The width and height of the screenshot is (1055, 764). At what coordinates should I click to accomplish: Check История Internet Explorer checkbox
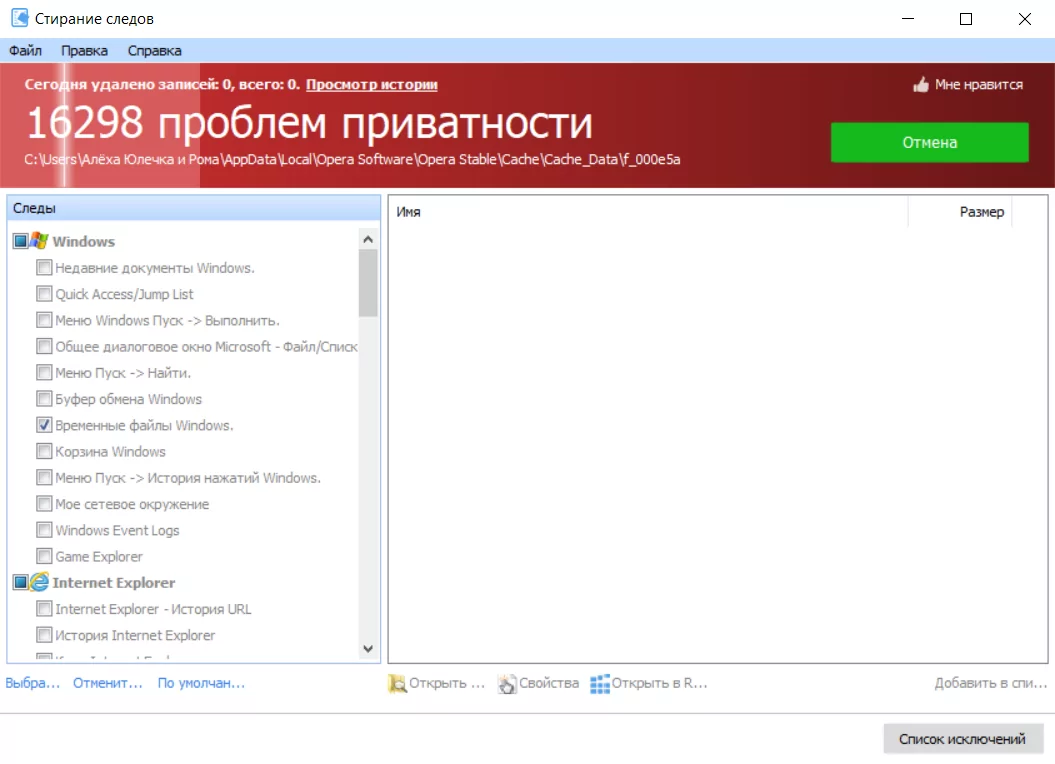[44, 635]
